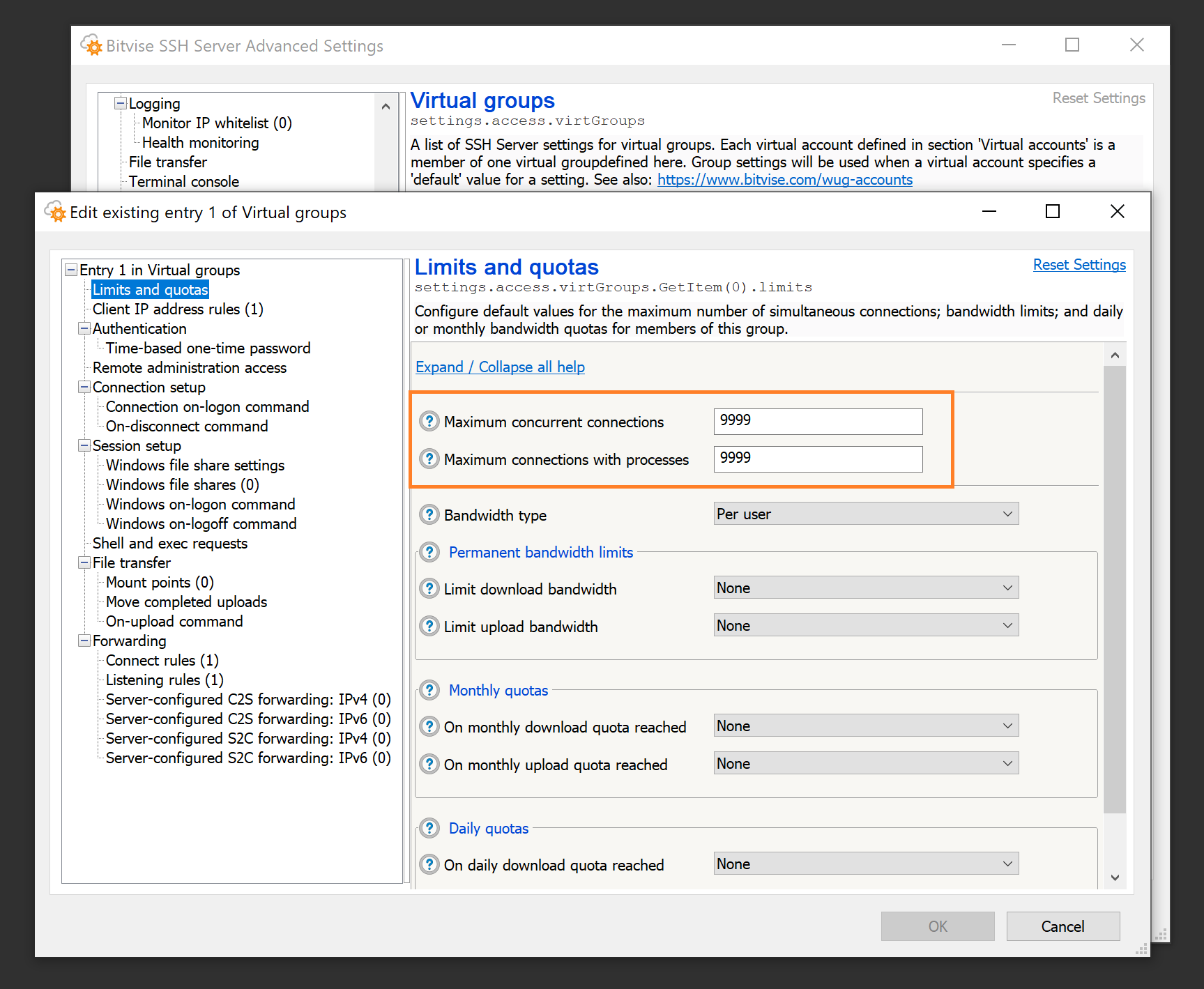Show help for Monthly quotas section
The height and width of the screenshot is (989, 1204).
pos(429,690)
